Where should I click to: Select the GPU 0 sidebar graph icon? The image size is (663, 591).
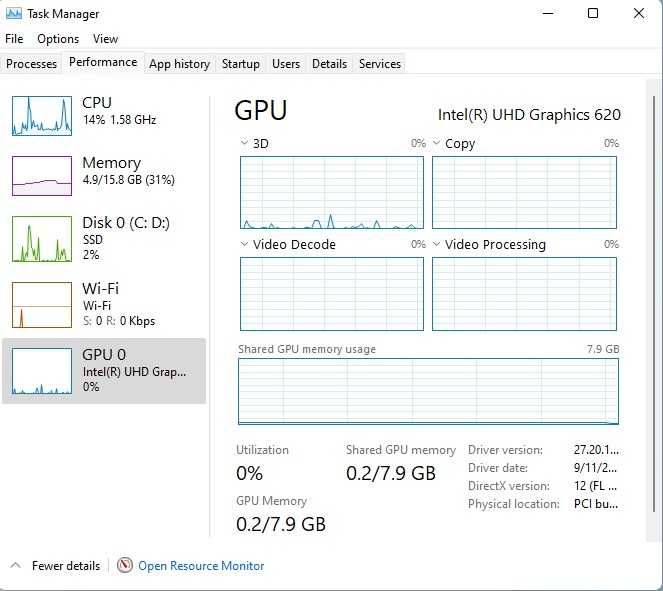click(42, 370)
